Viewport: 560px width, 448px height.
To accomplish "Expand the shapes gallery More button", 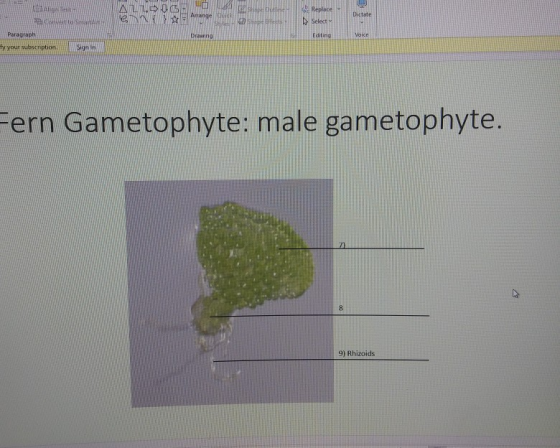I will pyautogui.click(x=184, y=19).
